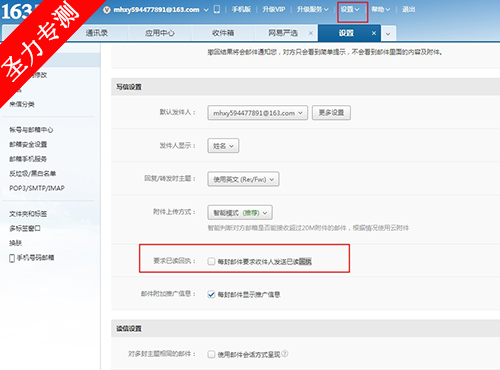Enable 每封邮件要求收件人发送已读回执 checkbox
The width and height of the screenshot is (500, 370).
(x=211, y=261)
